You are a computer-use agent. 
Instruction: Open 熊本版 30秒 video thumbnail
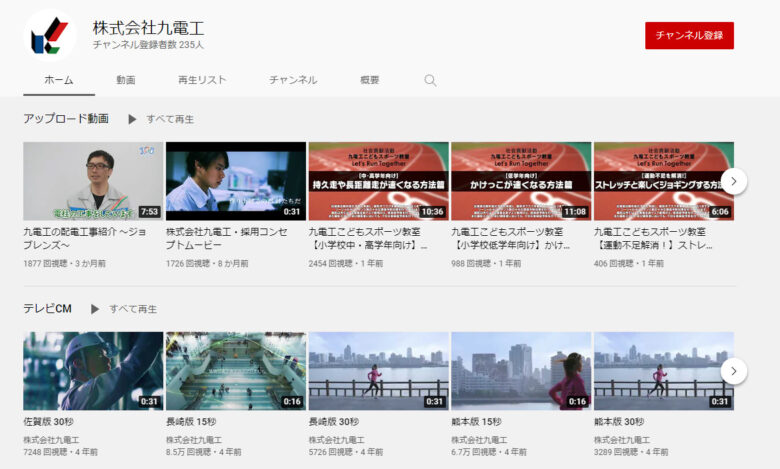pyautogui.click(x=664, y=371)
